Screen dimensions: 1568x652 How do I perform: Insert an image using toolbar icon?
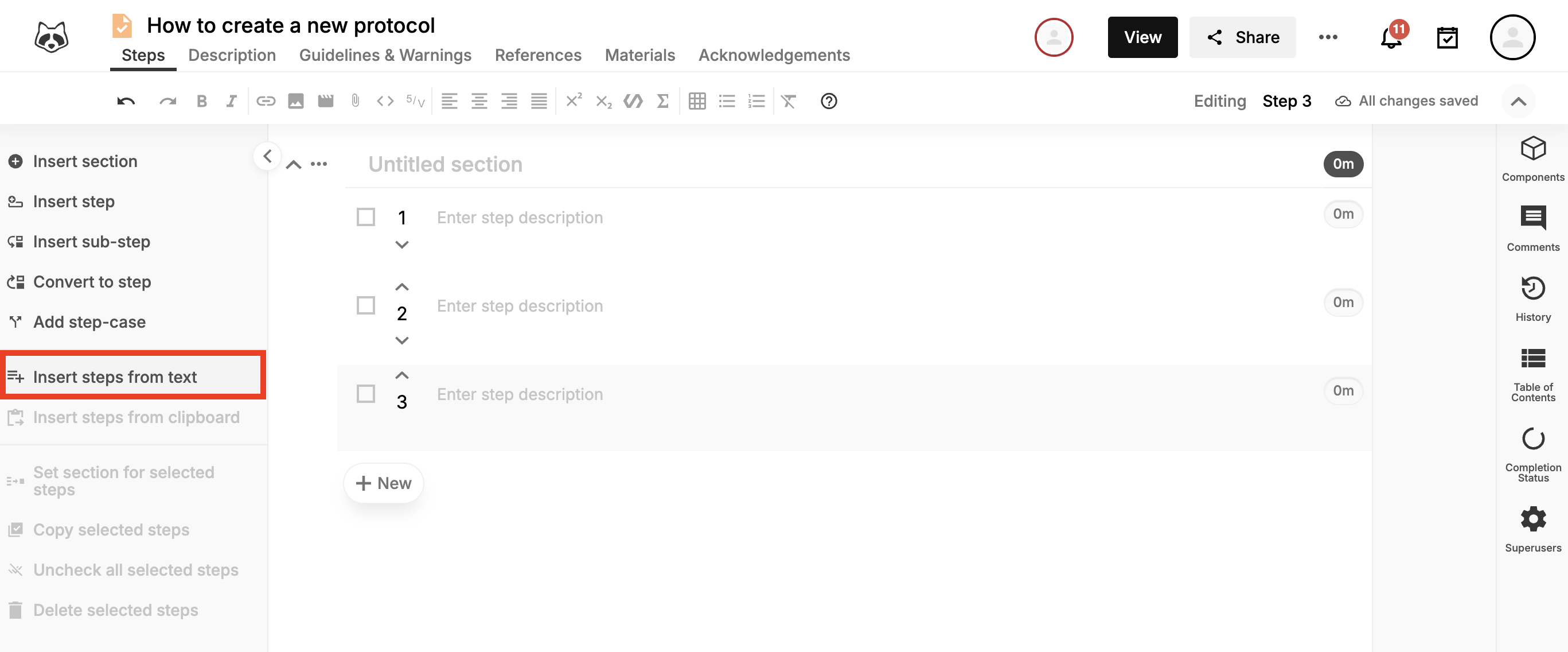296,101
